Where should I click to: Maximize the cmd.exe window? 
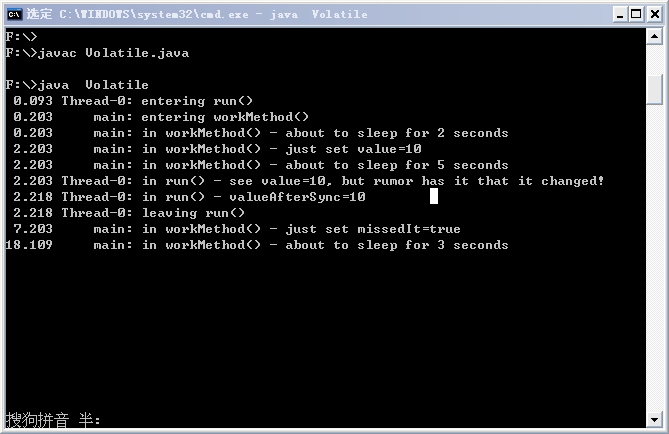636,15
